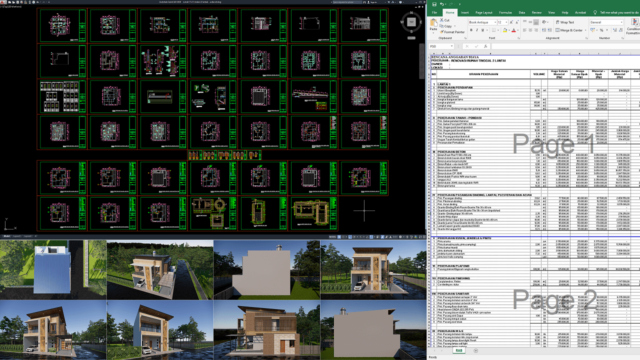Open the font size dropdown
Viewport: 640px width, 360px height.
(507, 22)
